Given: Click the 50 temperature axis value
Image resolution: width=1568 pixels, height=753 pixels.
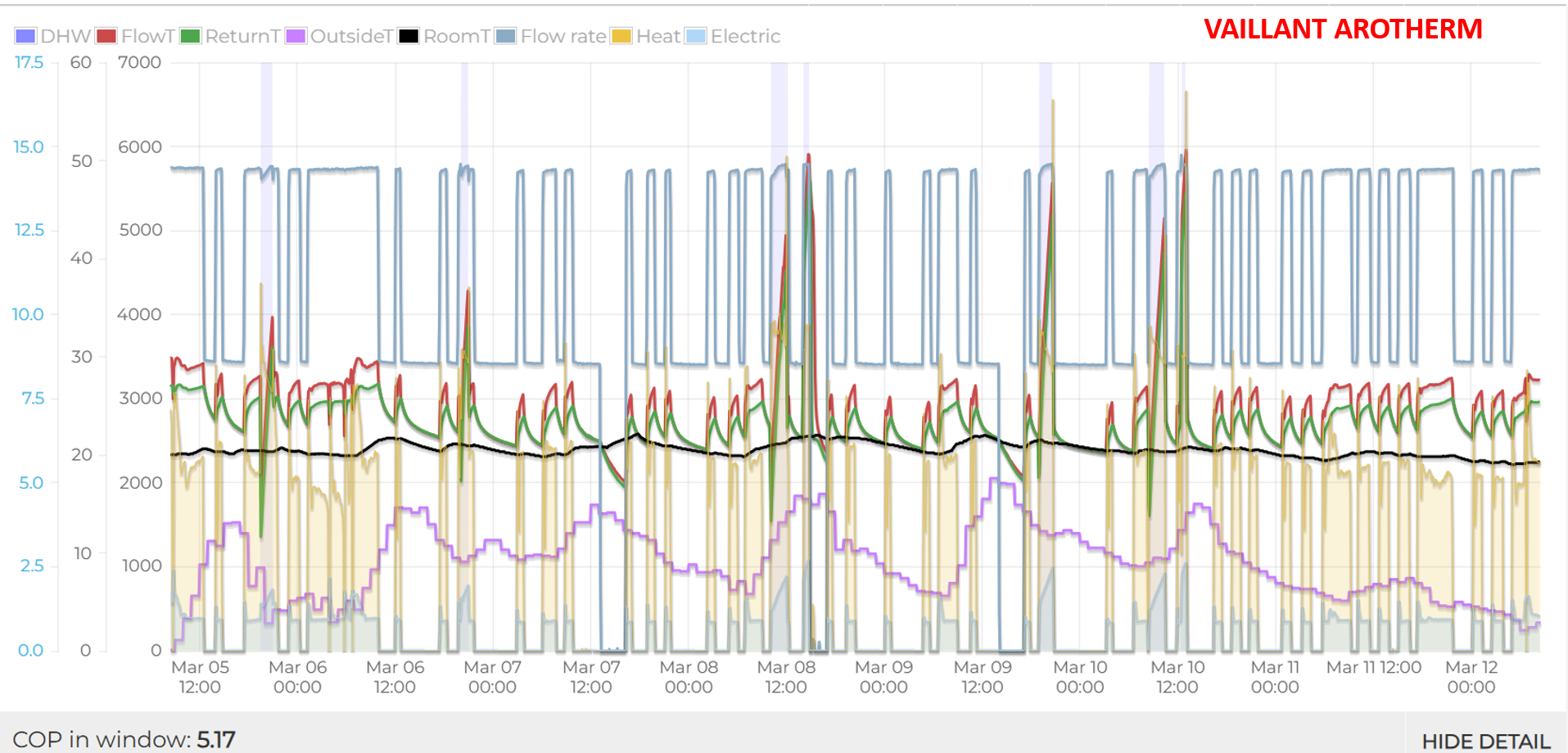Looking at the screenshot, I should (82, 160).
